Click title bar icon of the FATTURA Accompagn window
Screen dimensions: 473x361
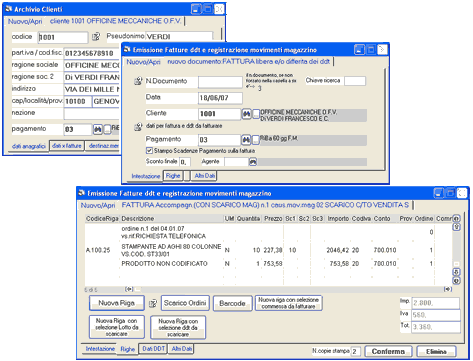tap(82, 193)
